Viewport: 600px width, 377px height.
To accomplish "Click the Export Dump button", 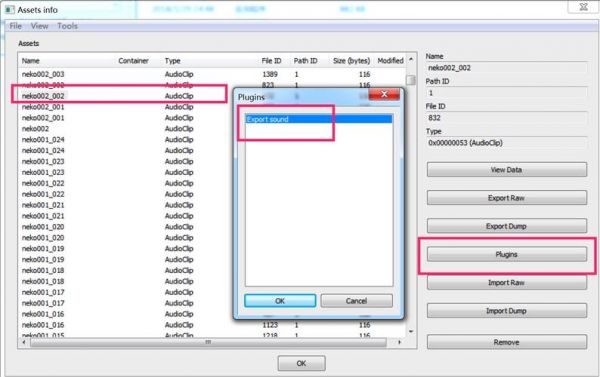I will [x=507, y=226].
